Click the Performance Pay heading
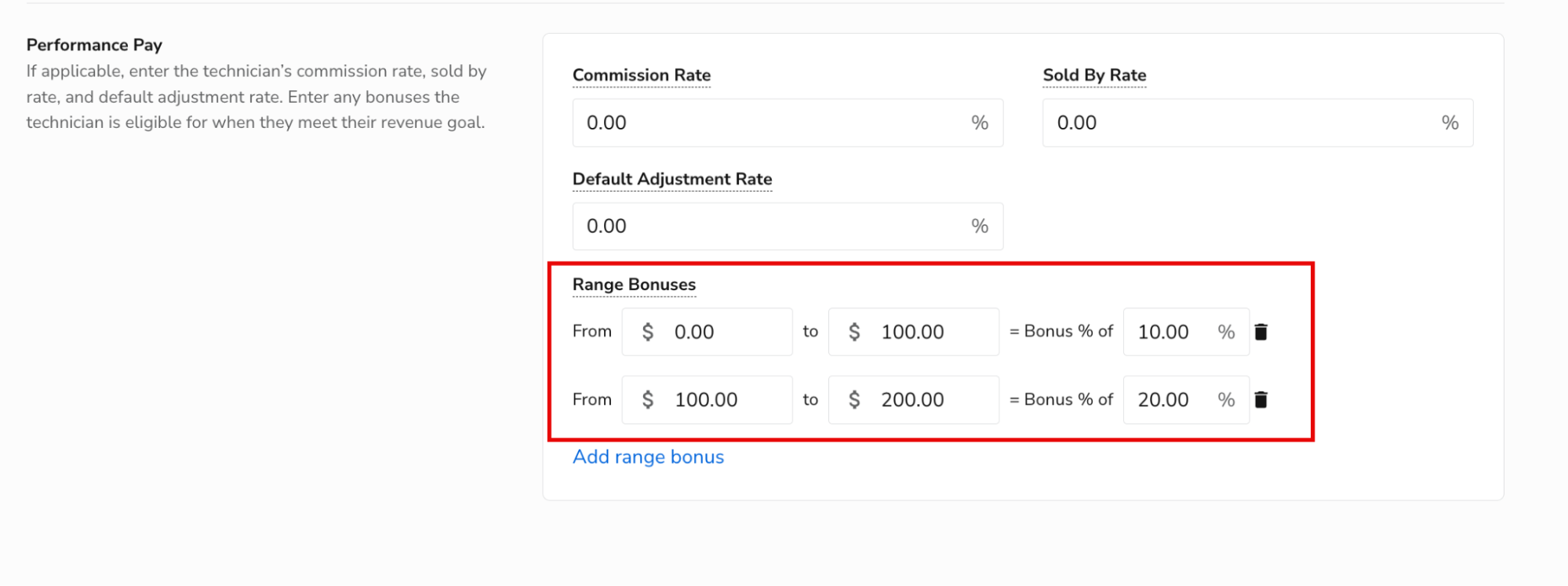The height and width of the screenshot is (586, 1568). [94, 45]
